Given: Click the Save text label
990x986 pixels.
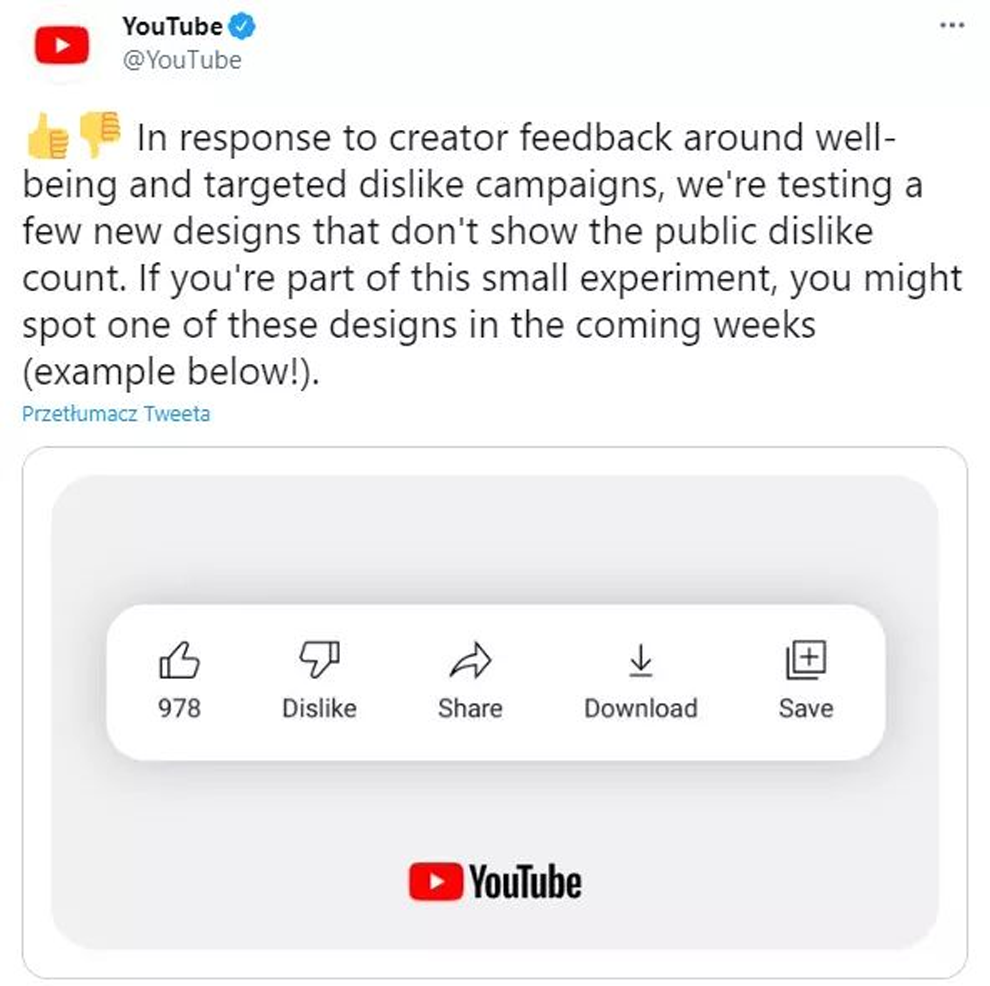Looking at the screenshot, I should tap(806, 708).
